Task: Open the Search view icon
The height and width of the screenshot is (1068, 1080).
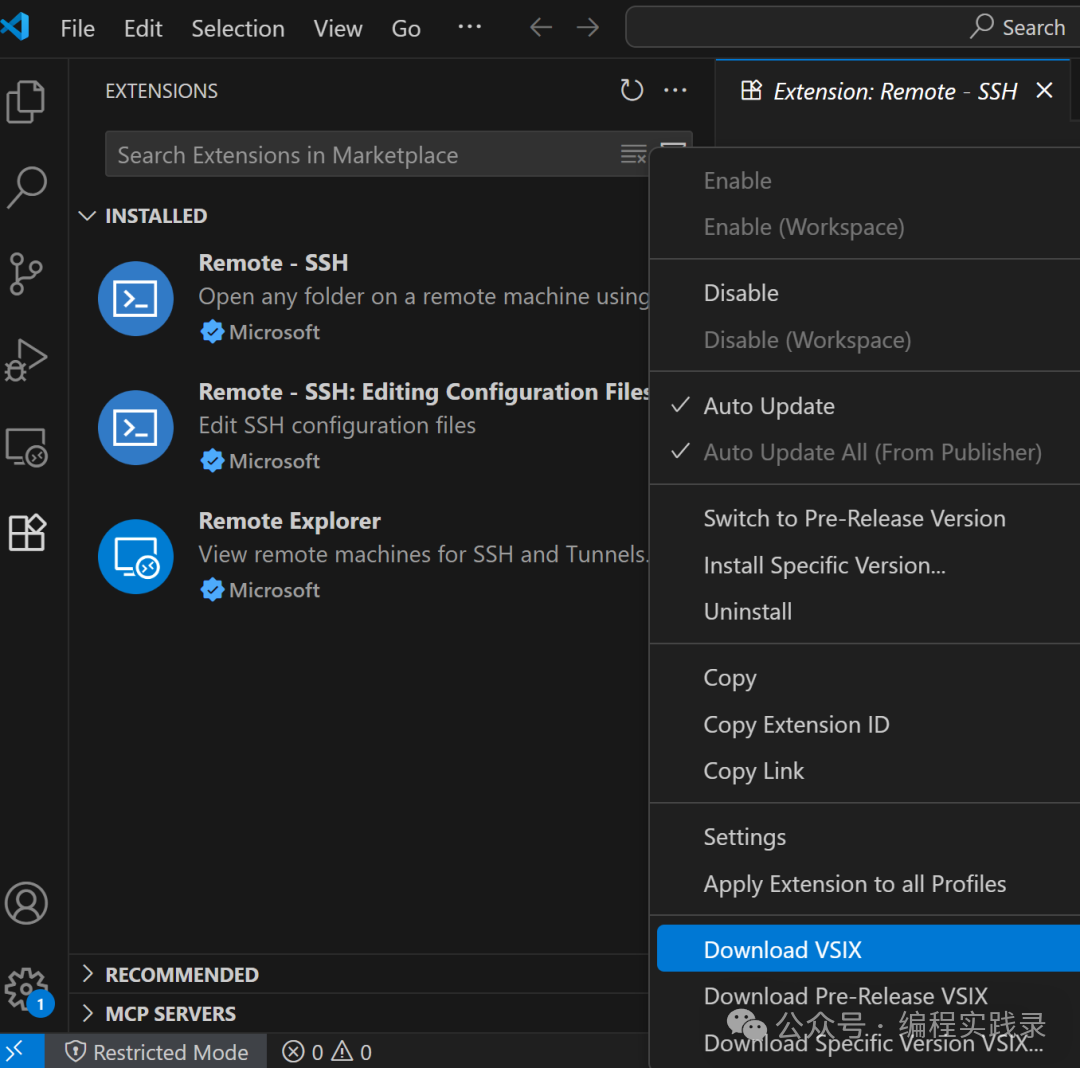Action: point(27,187)
